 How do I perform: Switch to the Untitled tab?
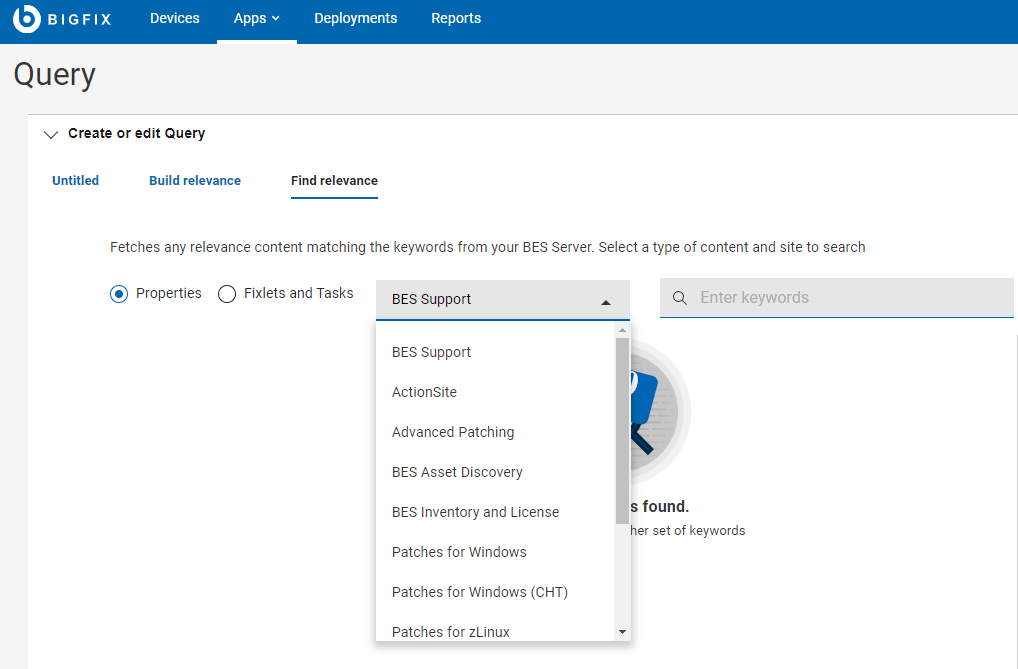click(76, 181)
